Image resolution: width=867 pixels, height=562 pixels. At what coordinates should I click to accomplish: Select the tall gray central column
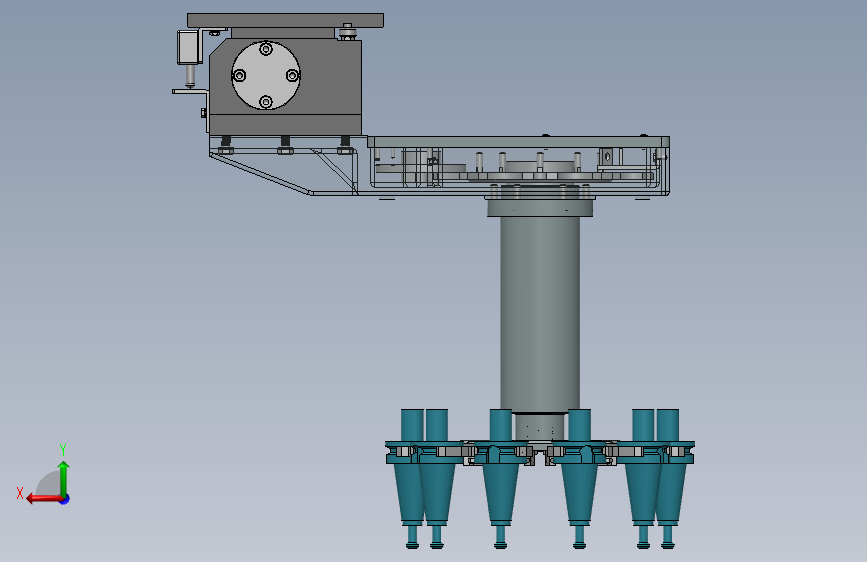pos(540,314)
